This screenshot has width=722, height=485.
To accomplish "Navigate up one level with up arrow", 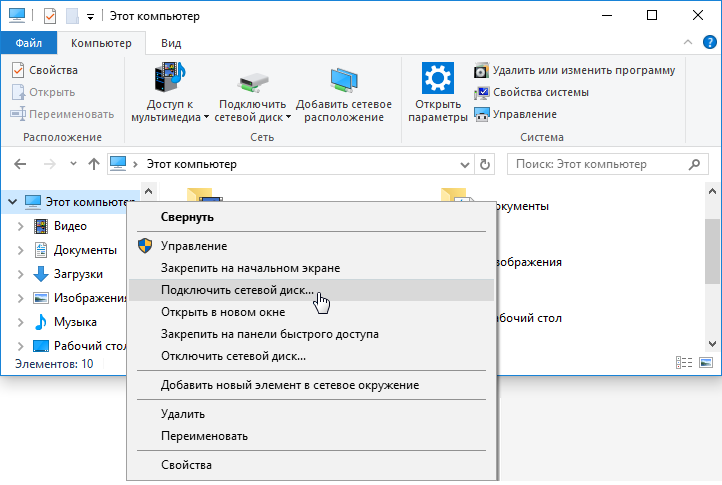I will (93, 163).
